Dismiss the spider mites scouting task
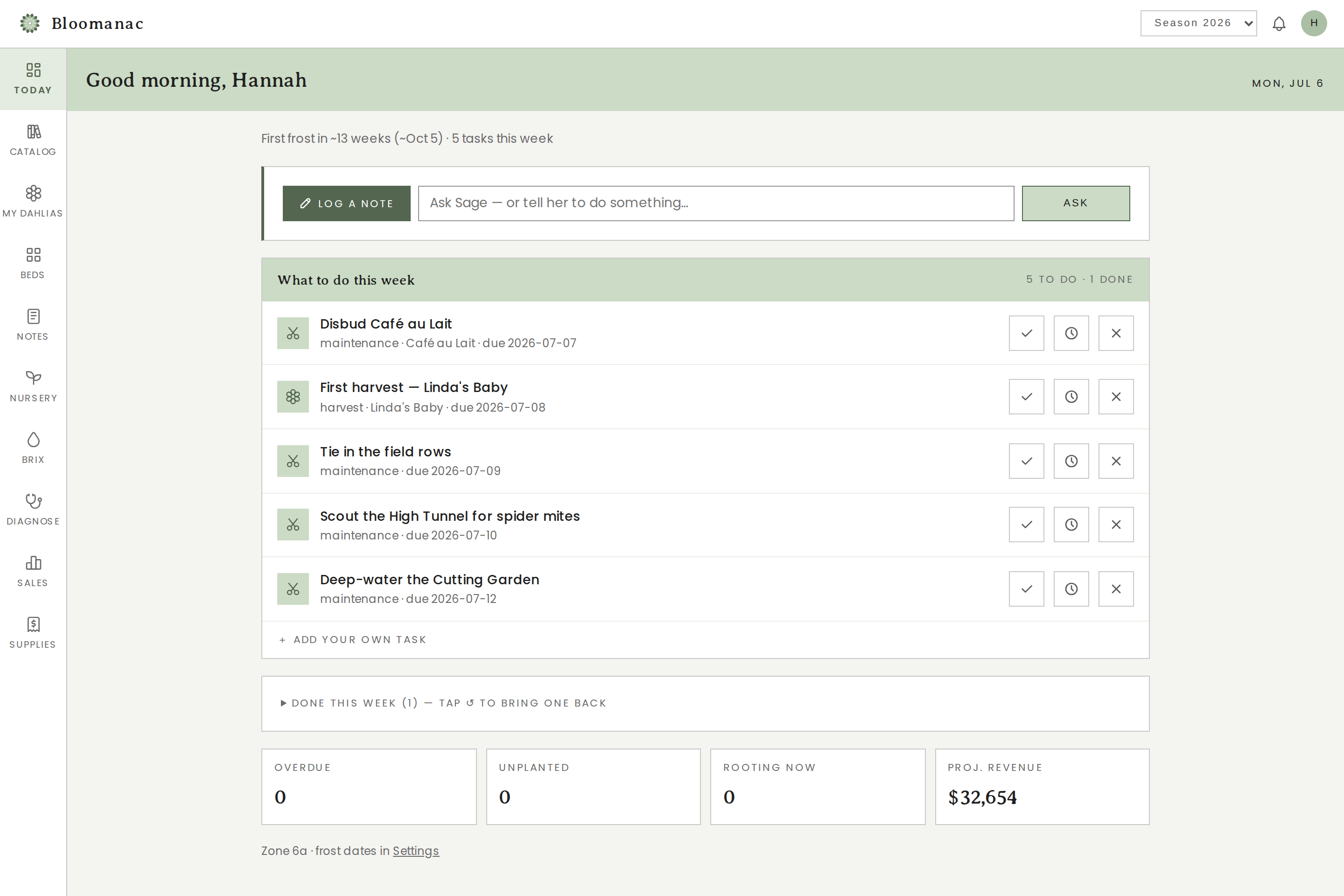 coord(1116,525)
